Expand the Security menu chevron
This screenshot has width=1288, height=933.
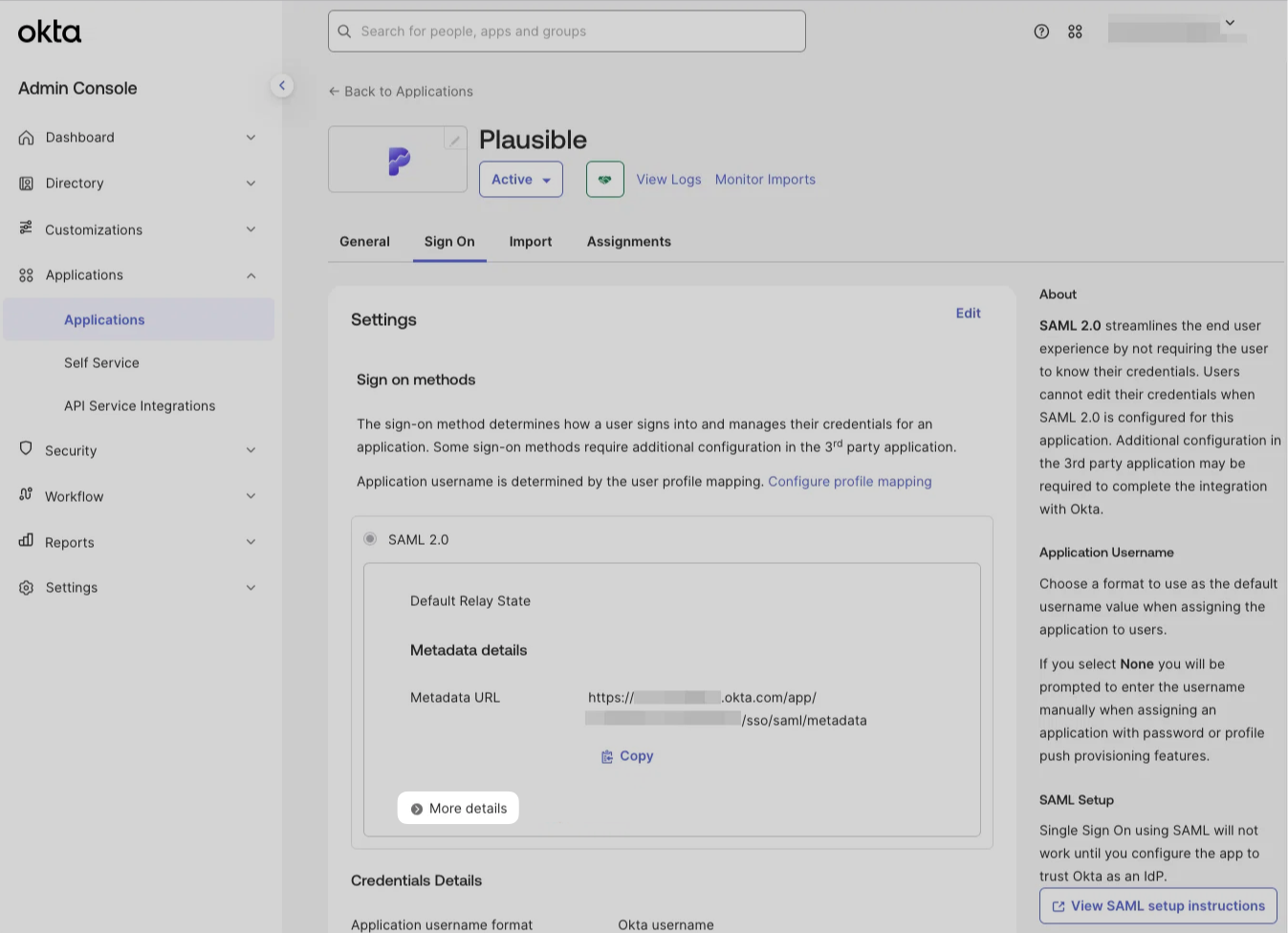(x=251, y=450)
